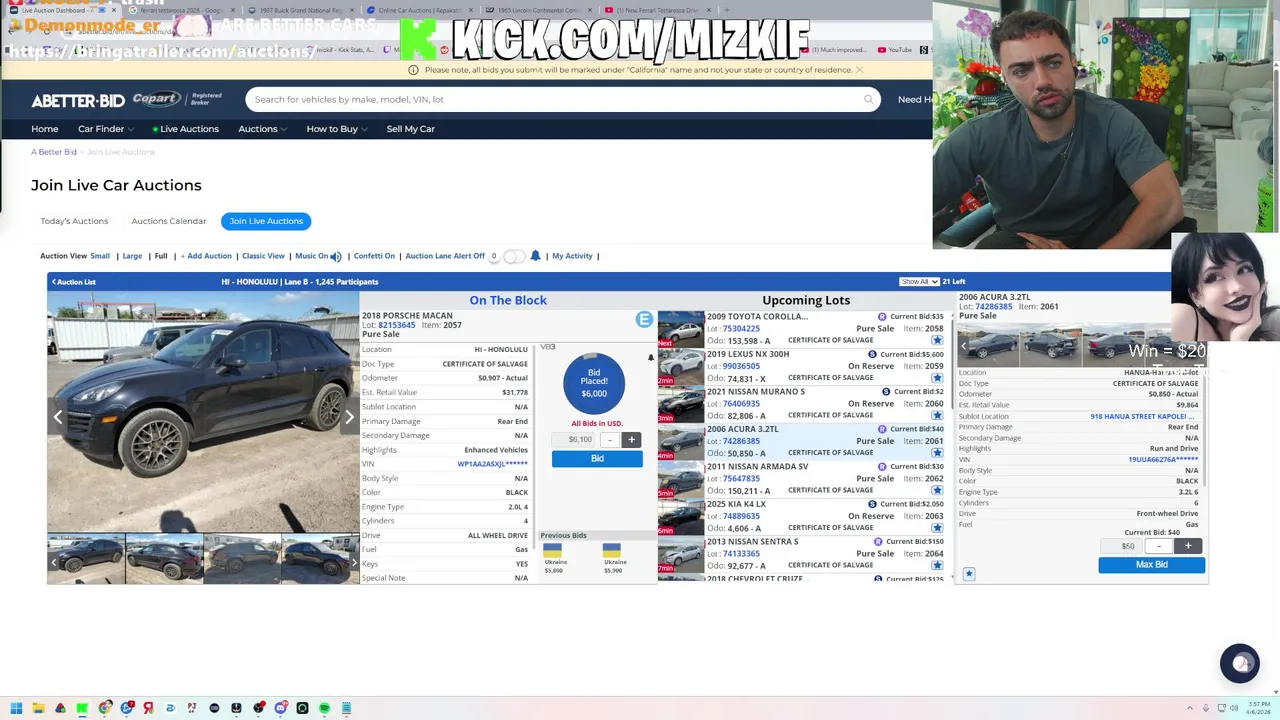
Task: Star the 2013 Nissan Sentra S lot
Action: point(937,565)
